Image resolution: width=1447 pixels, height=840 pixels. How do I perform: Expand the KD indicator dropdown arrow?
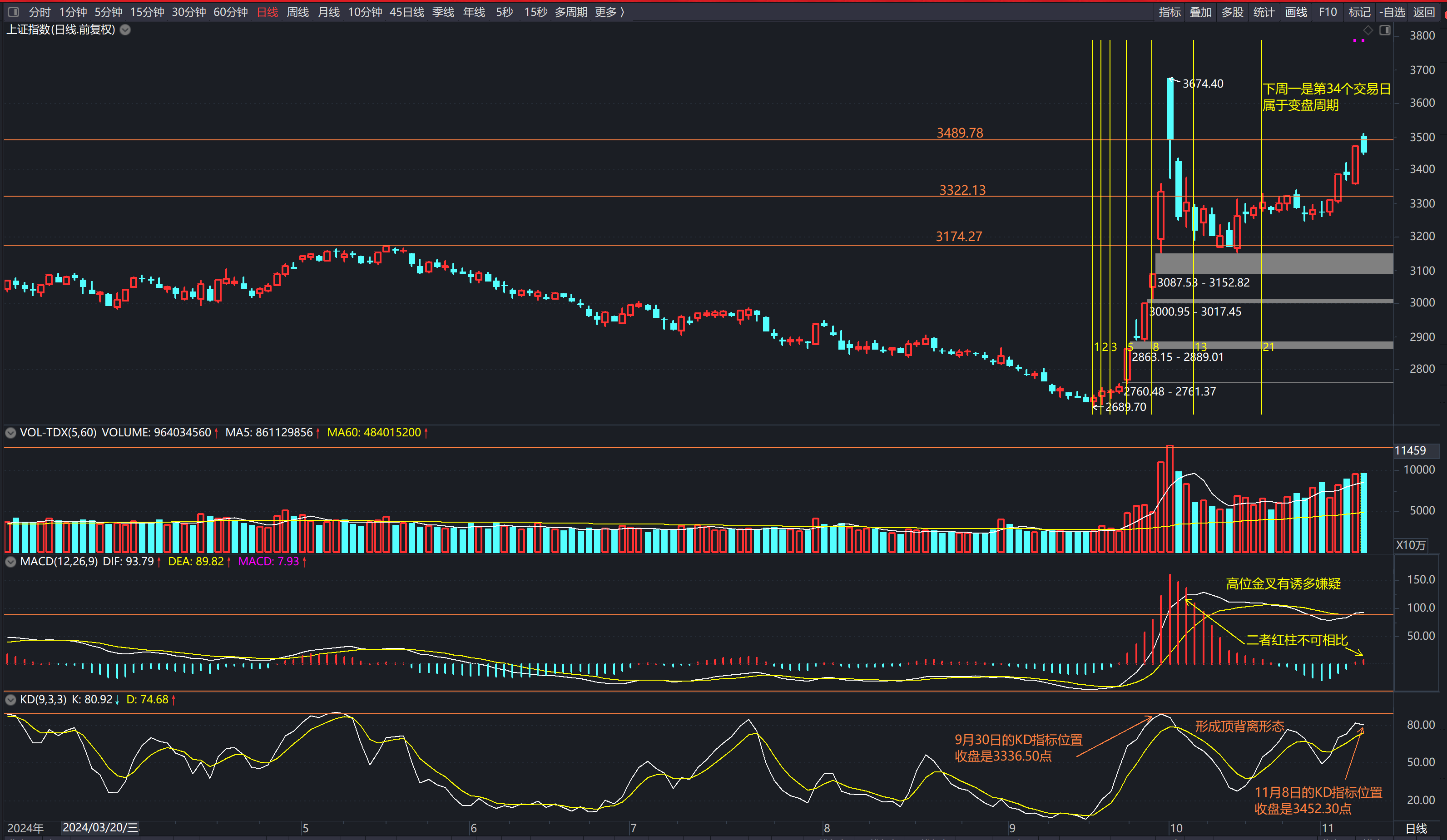point(10,699)
